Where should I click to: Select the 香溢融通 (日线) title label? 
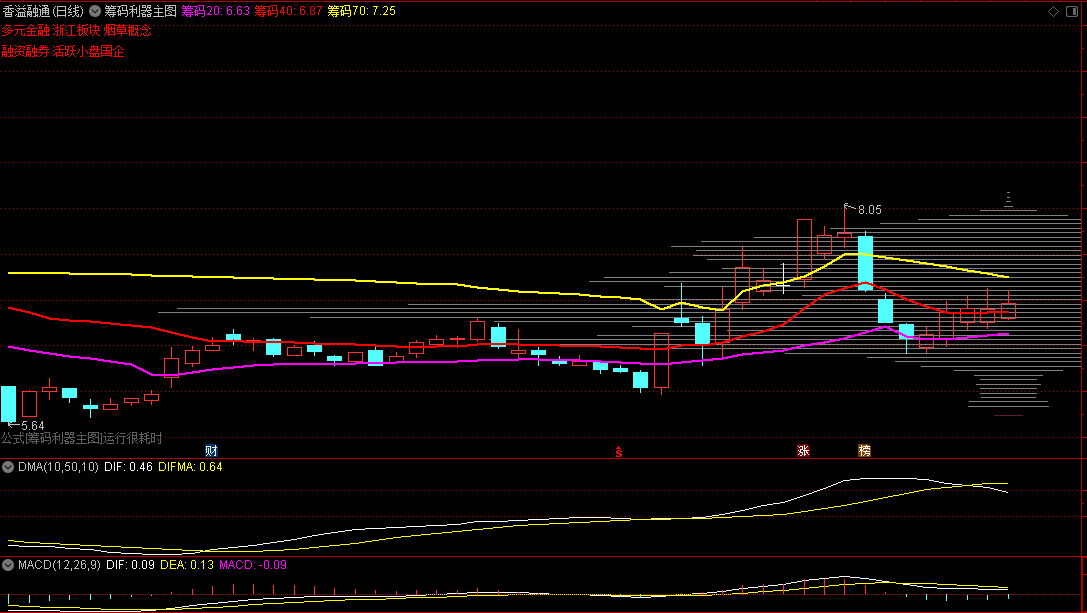click(43, 11)
